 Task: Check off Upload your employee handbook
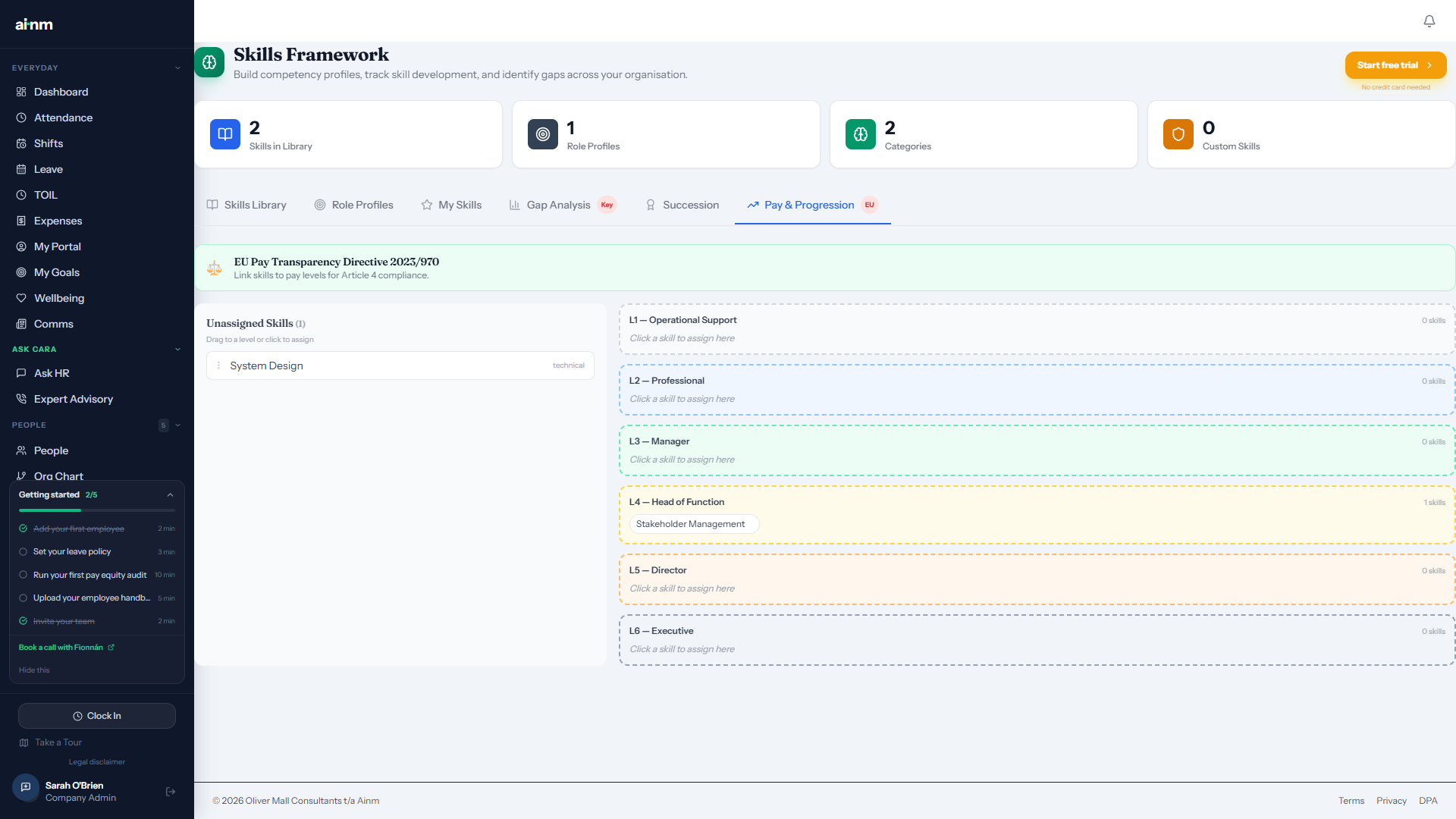(x=23, y=598)
